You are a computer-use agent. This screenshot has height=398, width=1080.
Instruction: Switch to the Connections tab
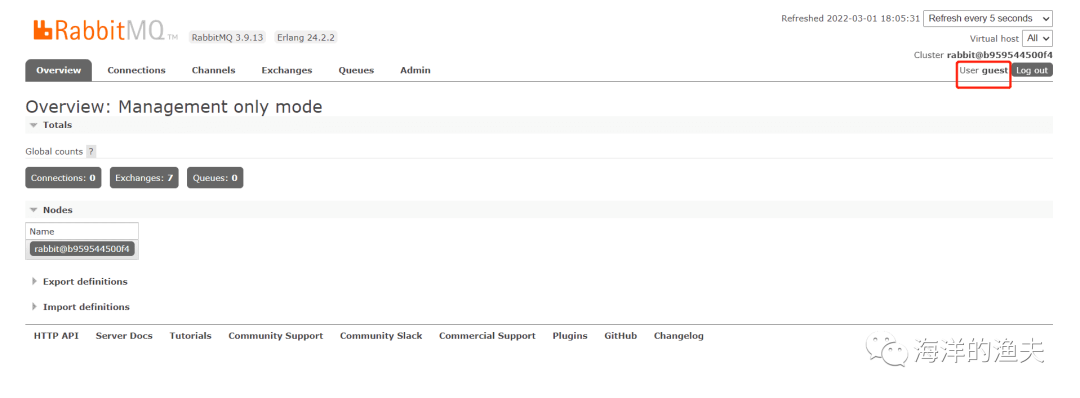pyautogui.click(x=136, y=70)
